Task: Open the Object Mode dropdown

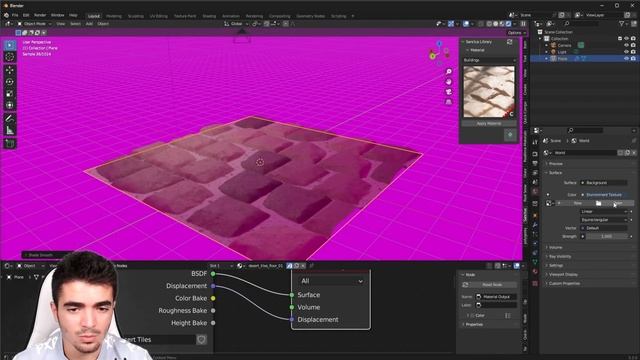Action: (x=34, y=24)
